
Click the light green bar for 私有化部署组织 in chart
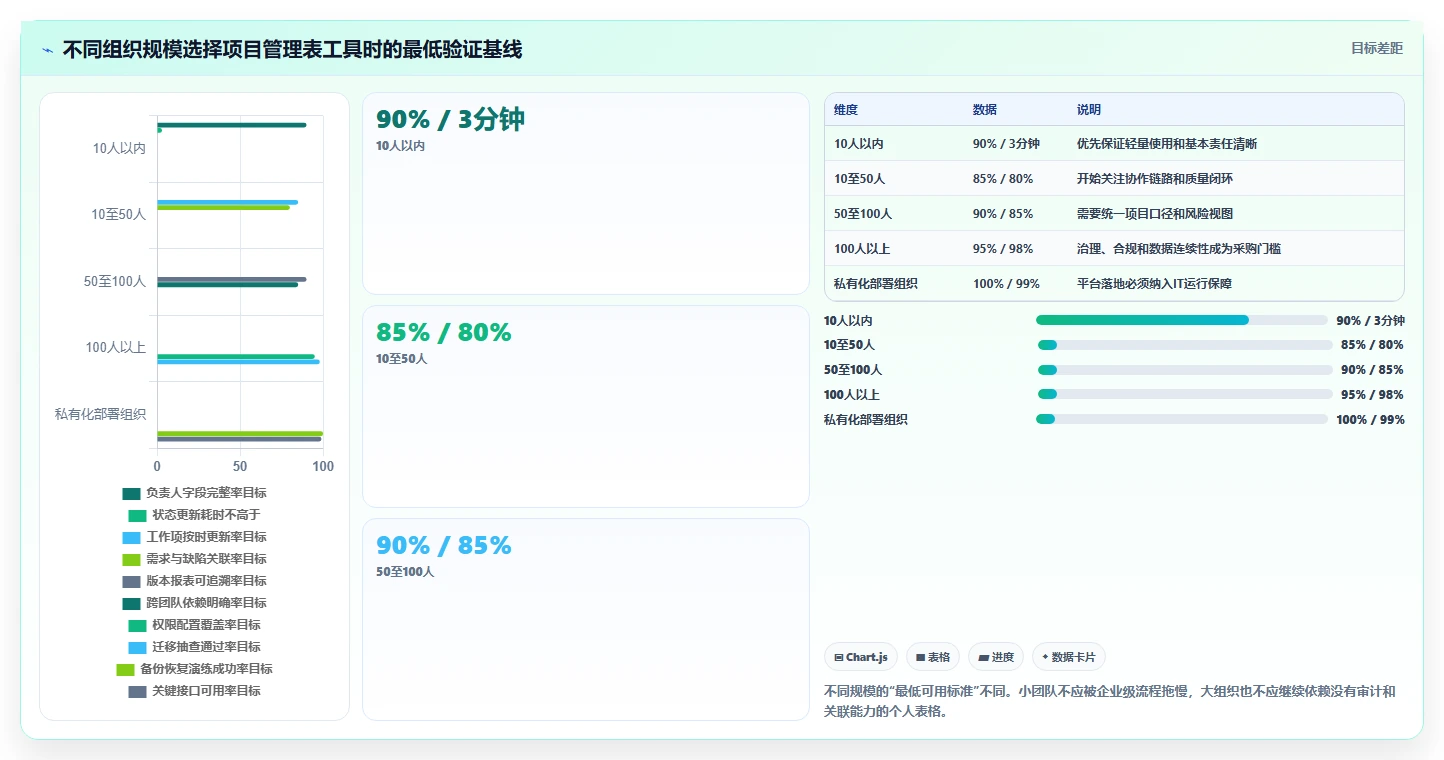click(240, 434)
